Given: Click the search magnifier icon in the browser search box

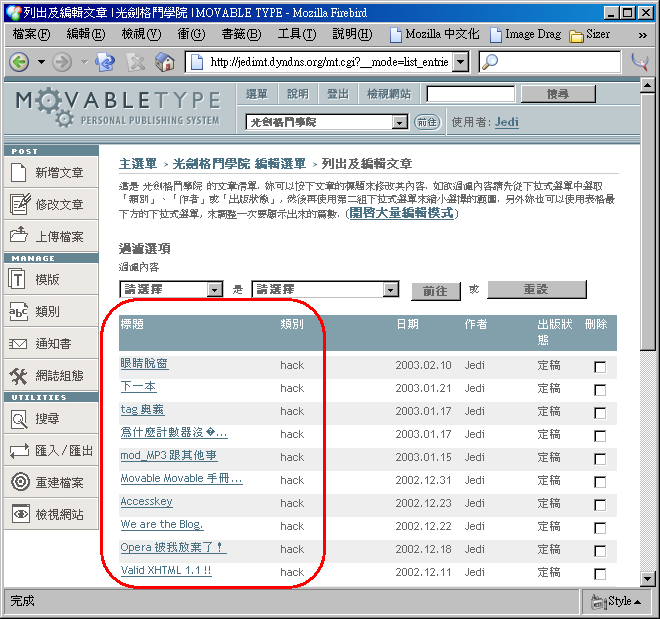Looking at the screenshot, I should [x=490, y=62].
